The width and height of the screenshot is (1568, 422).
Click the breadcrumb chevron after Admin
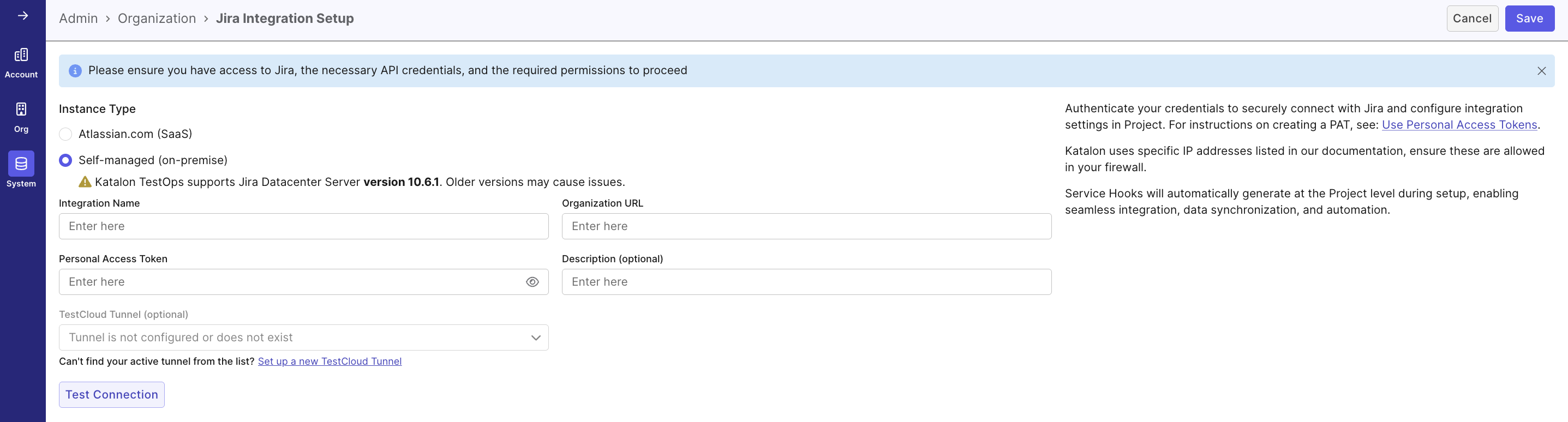107,19
